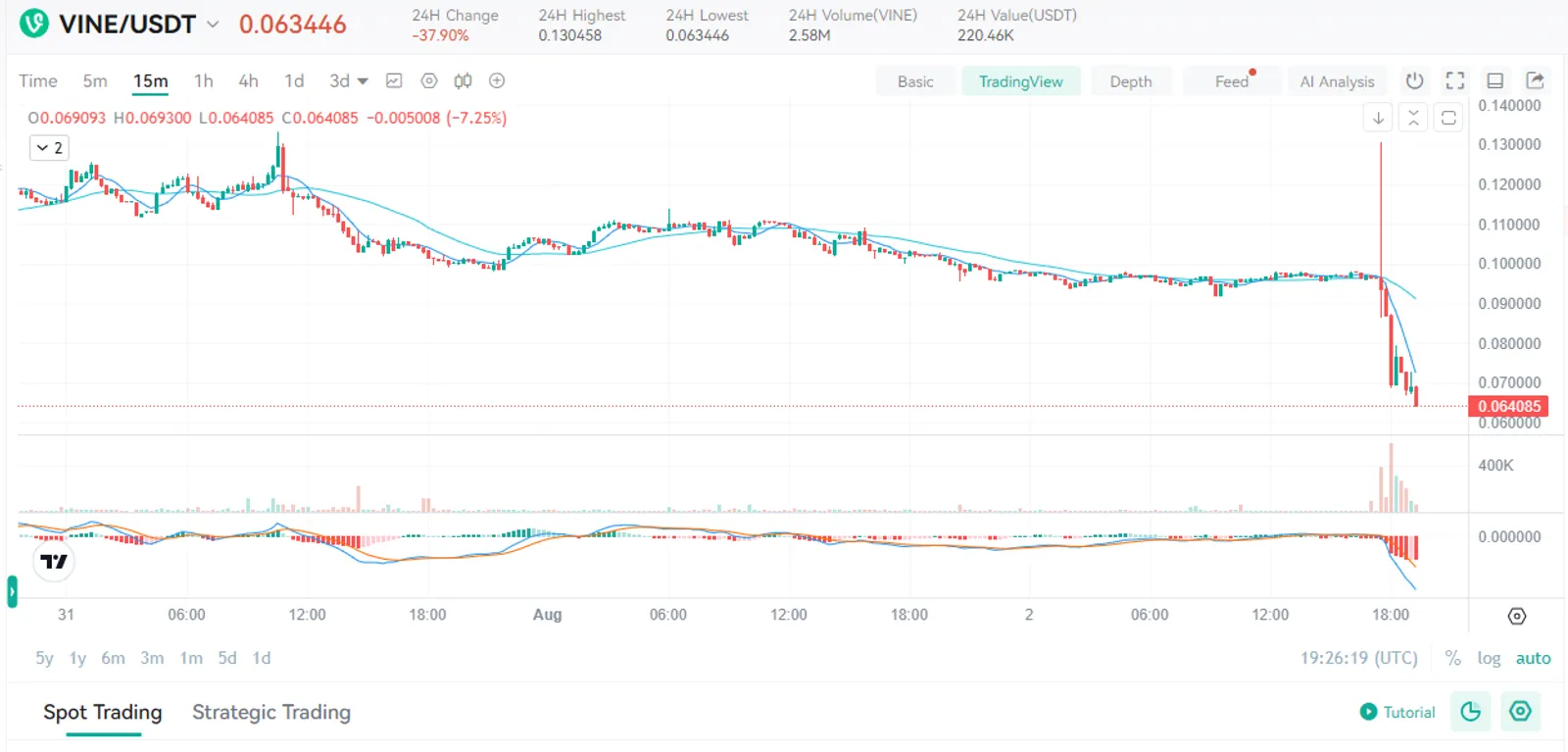
Task: Select the Time interval option
Action: click(38, 81)
